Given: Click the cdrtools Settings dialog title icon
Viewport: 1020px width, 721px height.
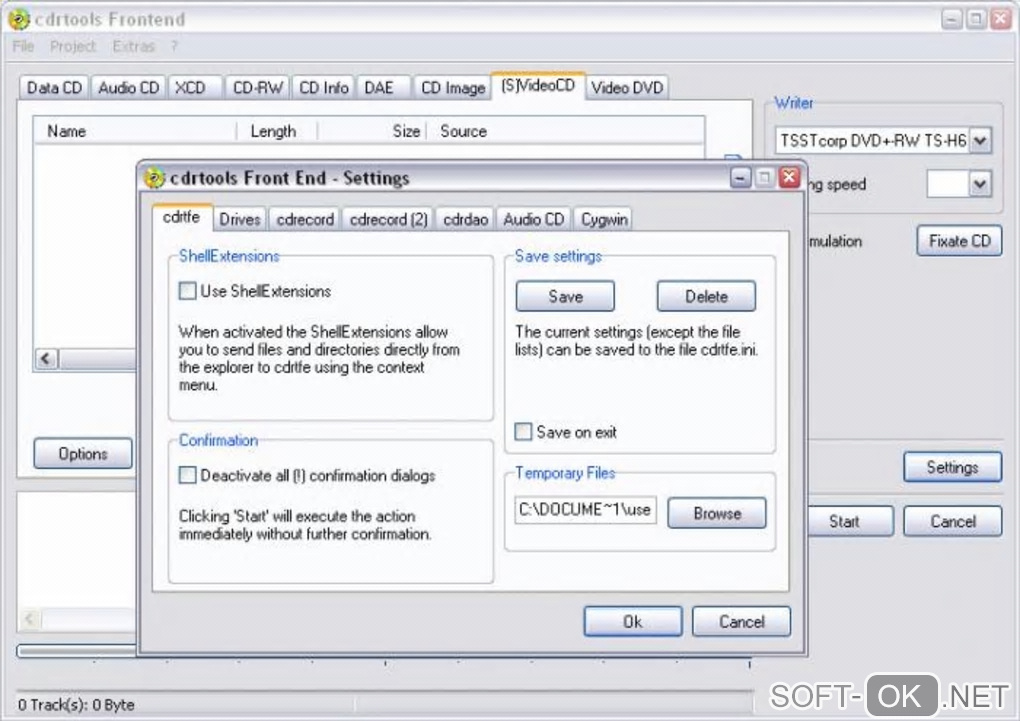Looking at the screenshot, I should tap(154, 178).
